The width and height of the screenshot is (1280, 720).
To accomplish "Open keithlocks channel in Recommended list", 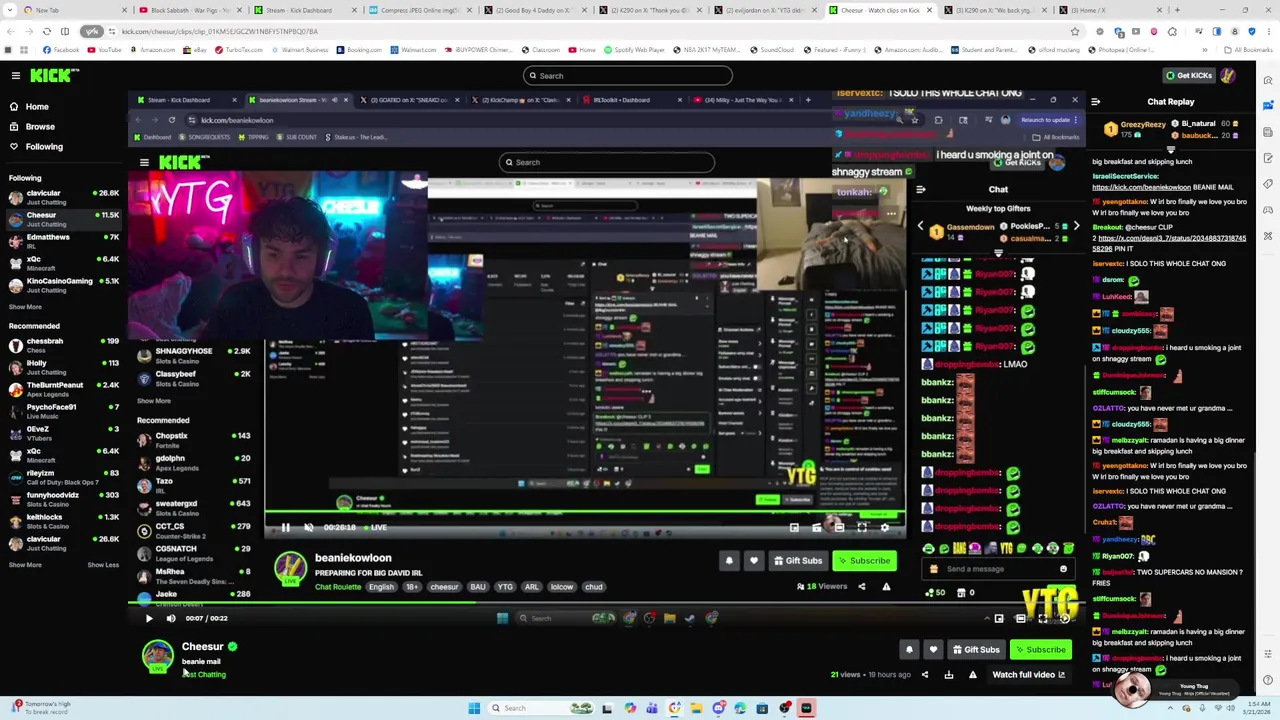I will click(x=64, y=521).
